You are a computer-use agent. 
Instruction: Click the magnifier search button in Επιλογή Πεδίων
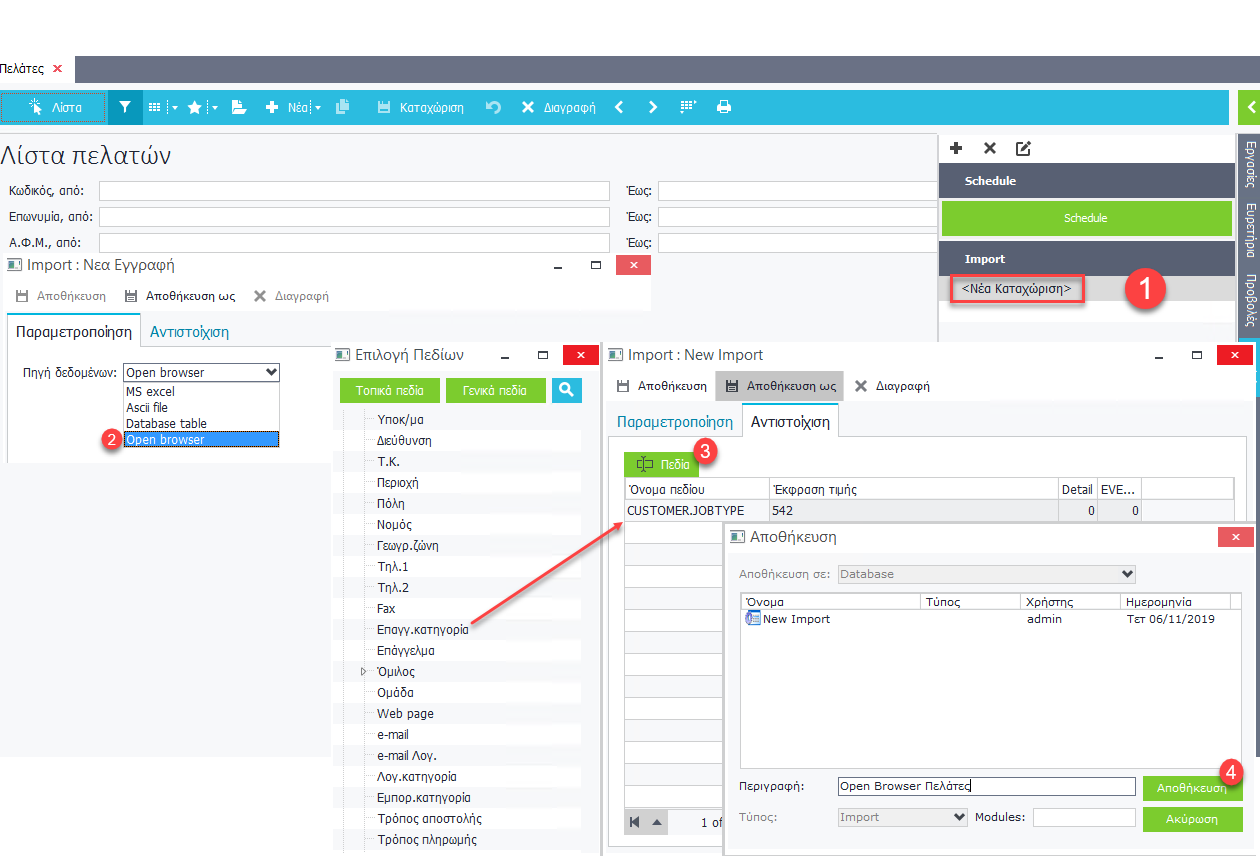566,390
